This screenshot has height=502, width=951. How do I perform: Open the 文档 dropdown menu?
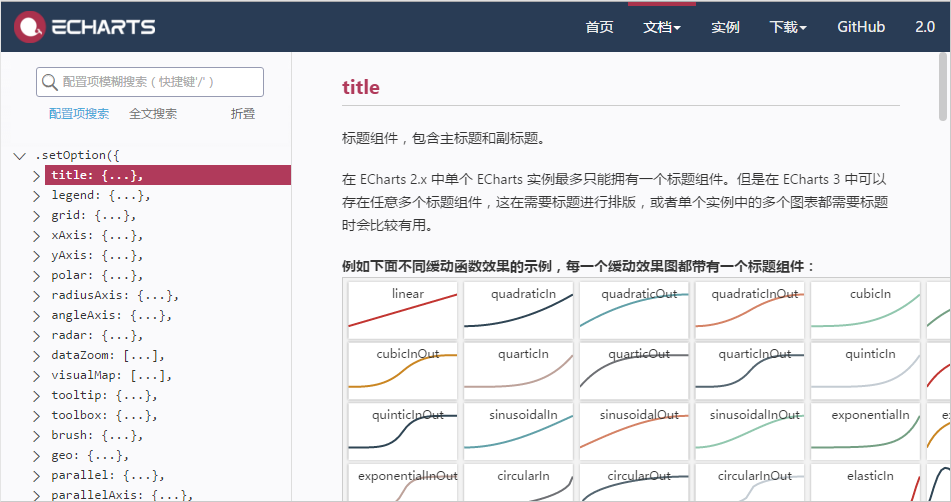click(662, 27)
